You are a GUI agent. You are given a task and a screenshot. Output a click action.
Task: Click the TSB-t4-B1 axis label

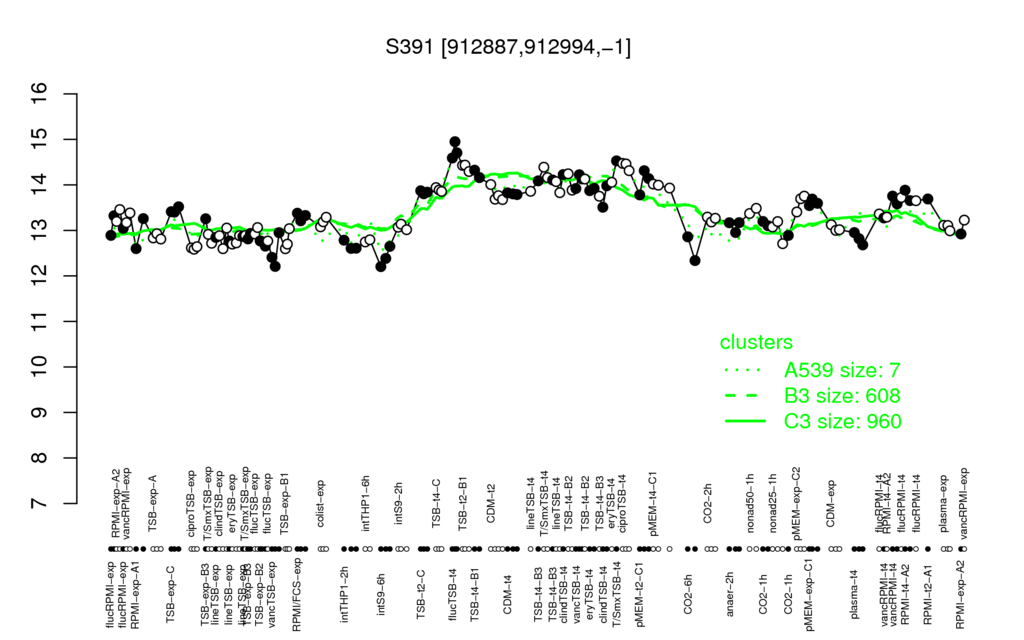[x=475, y=592]
